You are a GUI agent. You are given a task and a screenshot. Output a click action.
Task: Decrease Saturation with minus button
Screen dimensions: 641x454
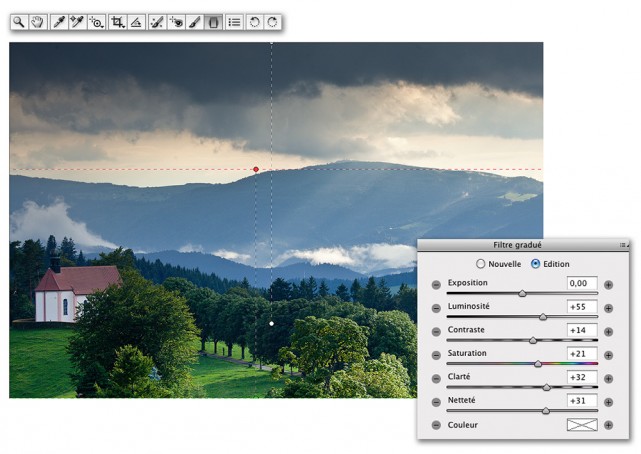point(436,355)
